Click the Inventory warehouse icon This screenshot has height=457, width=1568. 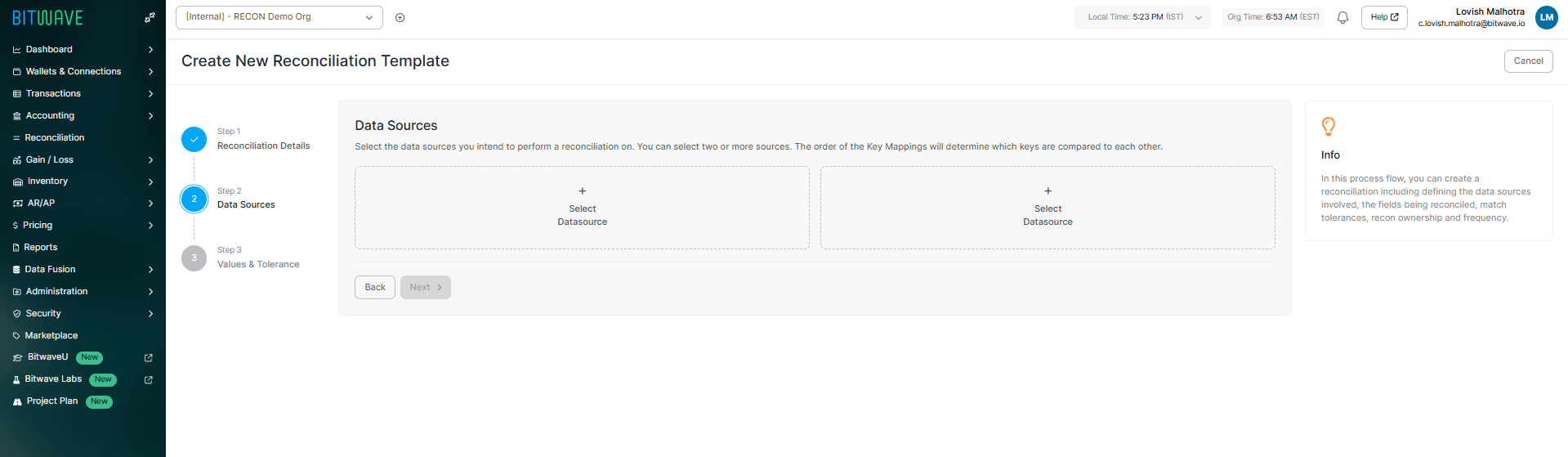17,181
